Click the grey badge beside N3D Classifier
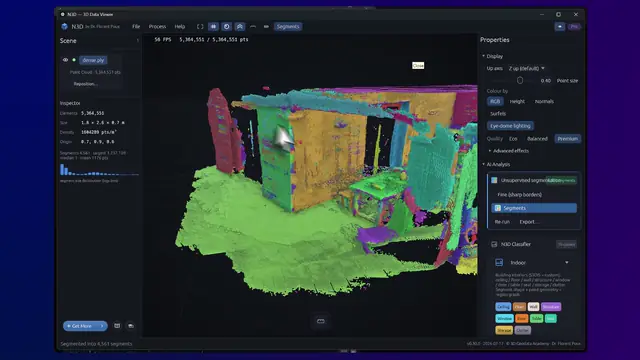640x360 pixels. (567, 244)
